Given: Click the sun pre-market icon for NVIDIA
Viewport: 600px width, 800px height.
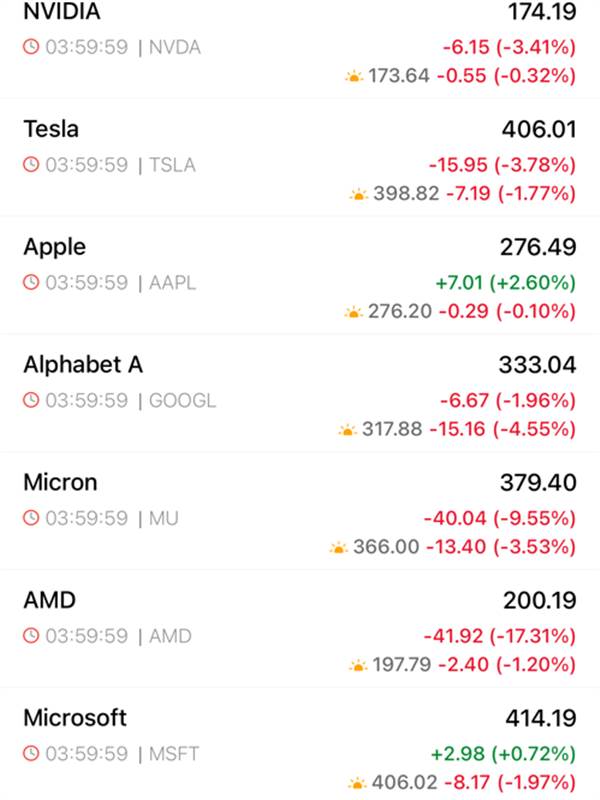Looking at the screenshot, I should click(x=354, y=76).
